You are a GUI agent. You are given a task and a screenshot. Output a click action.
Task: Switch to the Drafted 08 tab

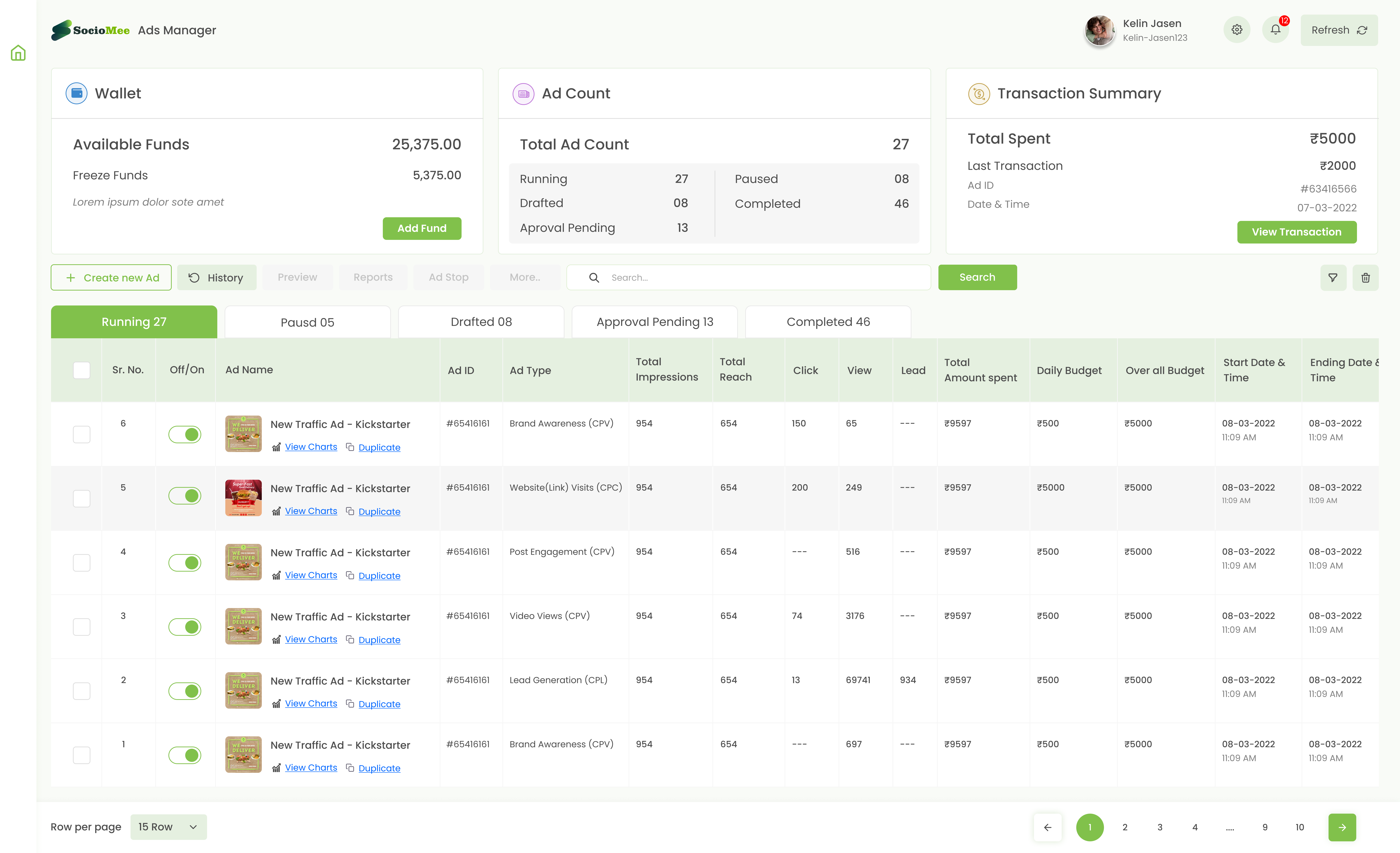[481, 322]
